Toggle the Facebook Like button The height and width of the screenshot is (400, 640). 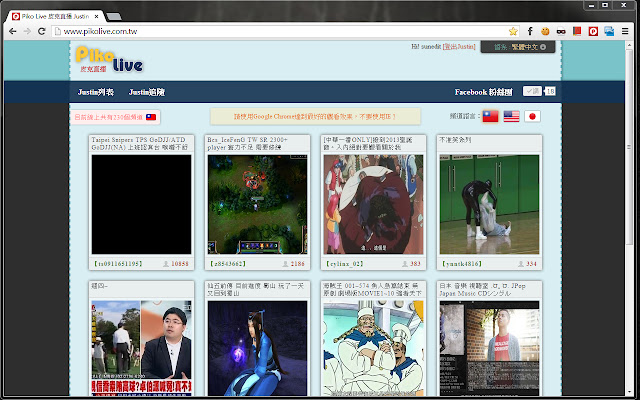point(532,91)
